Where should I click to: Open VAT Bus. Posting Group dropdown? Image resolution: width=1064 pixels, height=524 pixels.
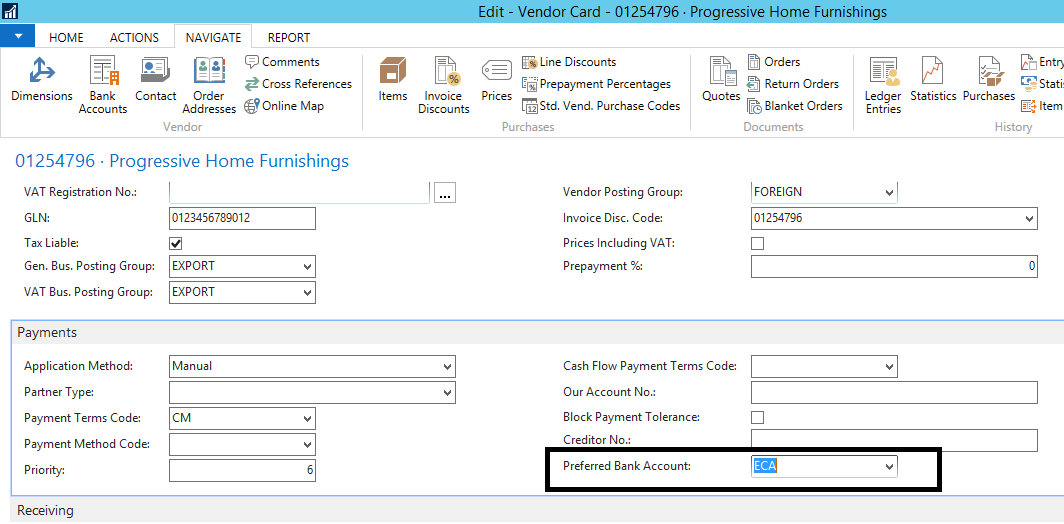coord(308,293)
